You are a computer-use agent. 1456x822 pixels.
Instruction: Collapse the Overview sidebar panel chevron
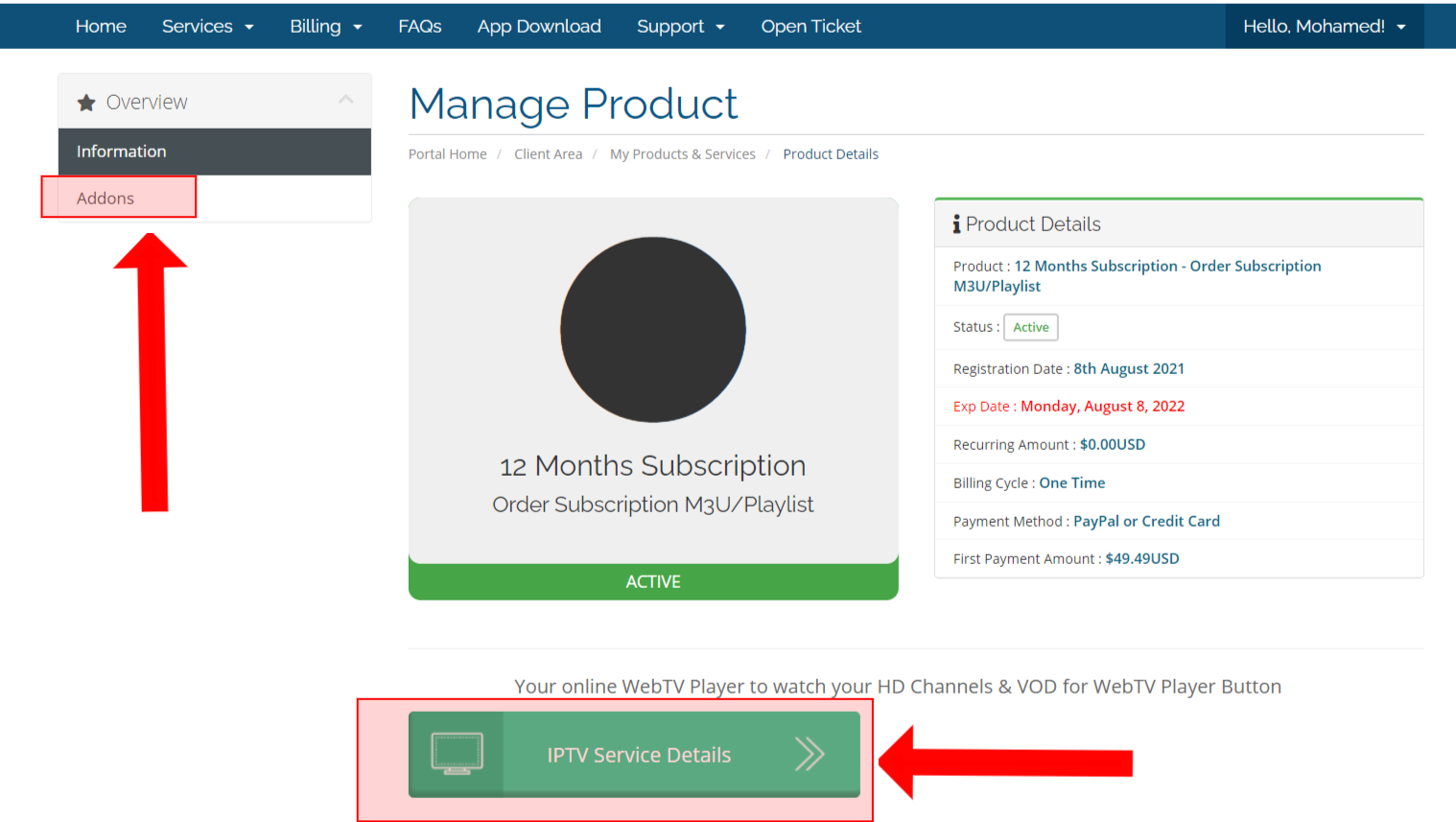(x=346, y=100)
